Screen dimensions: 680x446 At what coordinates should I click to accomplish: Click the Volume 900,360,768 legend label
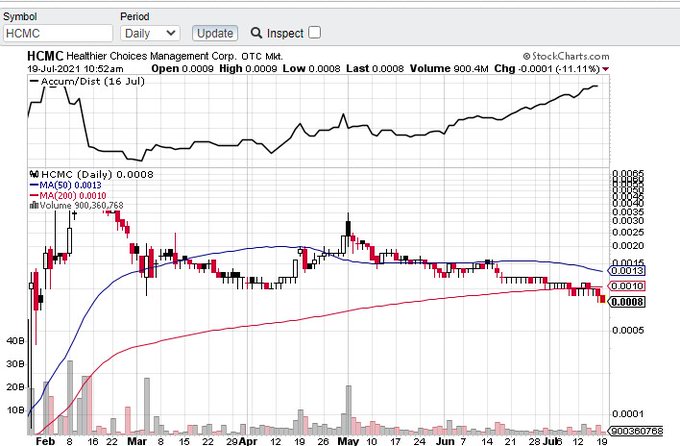(76, 205)
